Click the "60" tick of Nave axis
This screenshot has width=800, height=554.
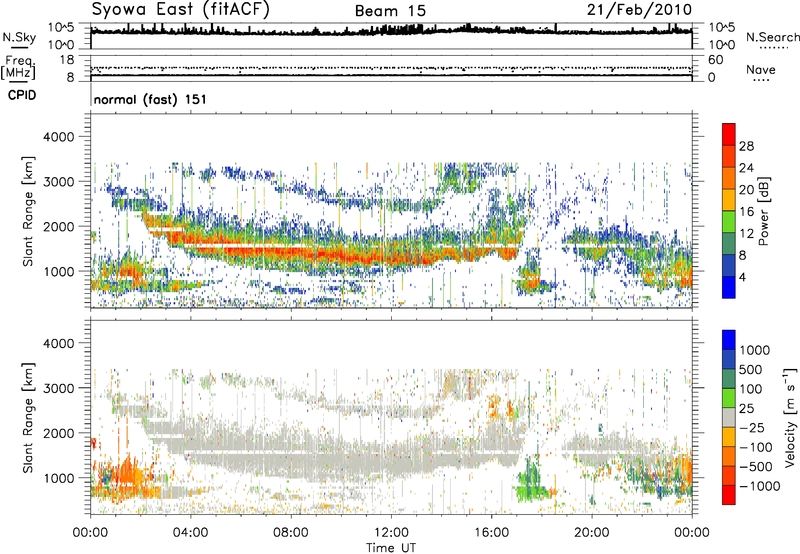coord(715,60)
